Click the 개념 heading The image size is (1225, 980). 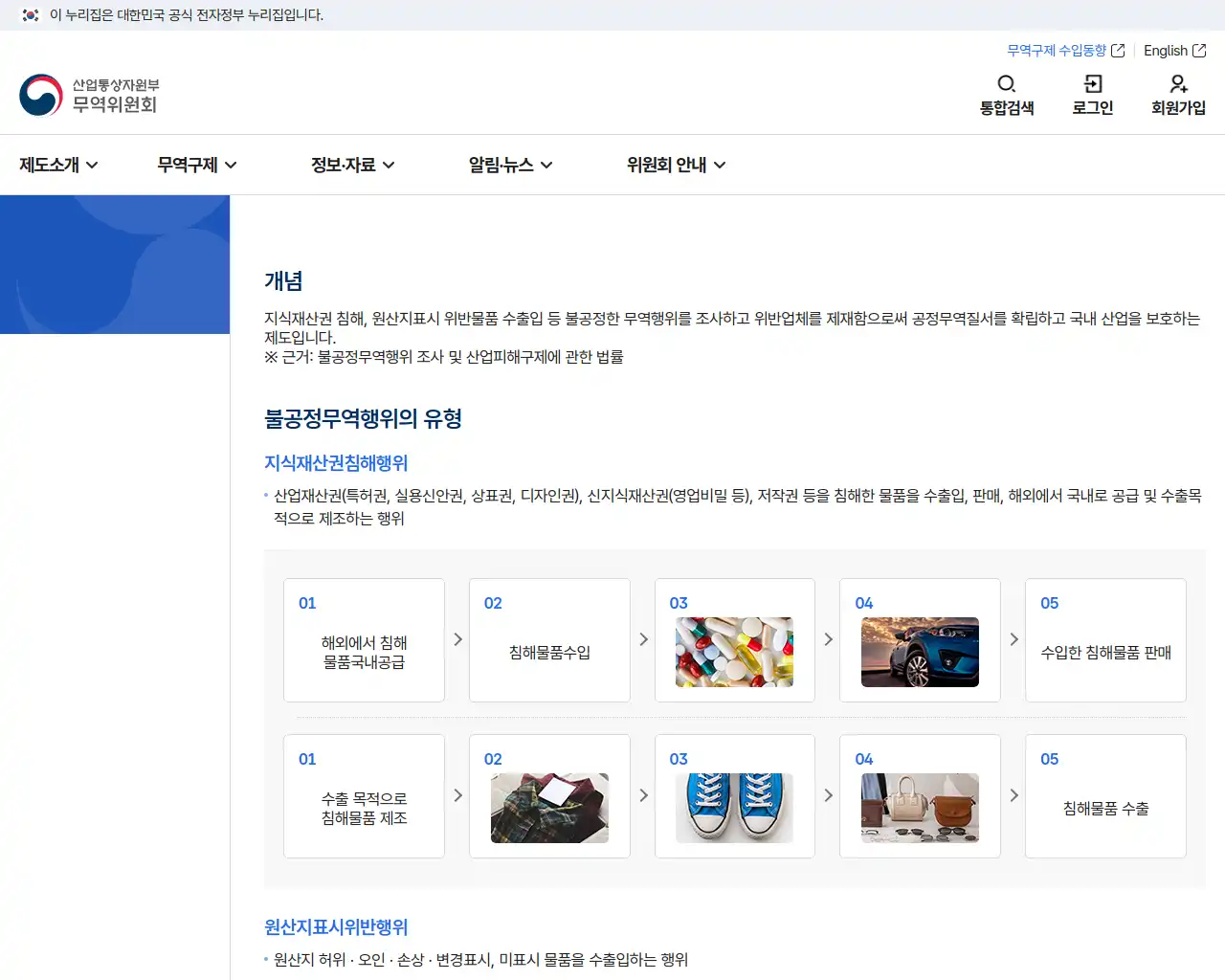click(x=283, y=281)
